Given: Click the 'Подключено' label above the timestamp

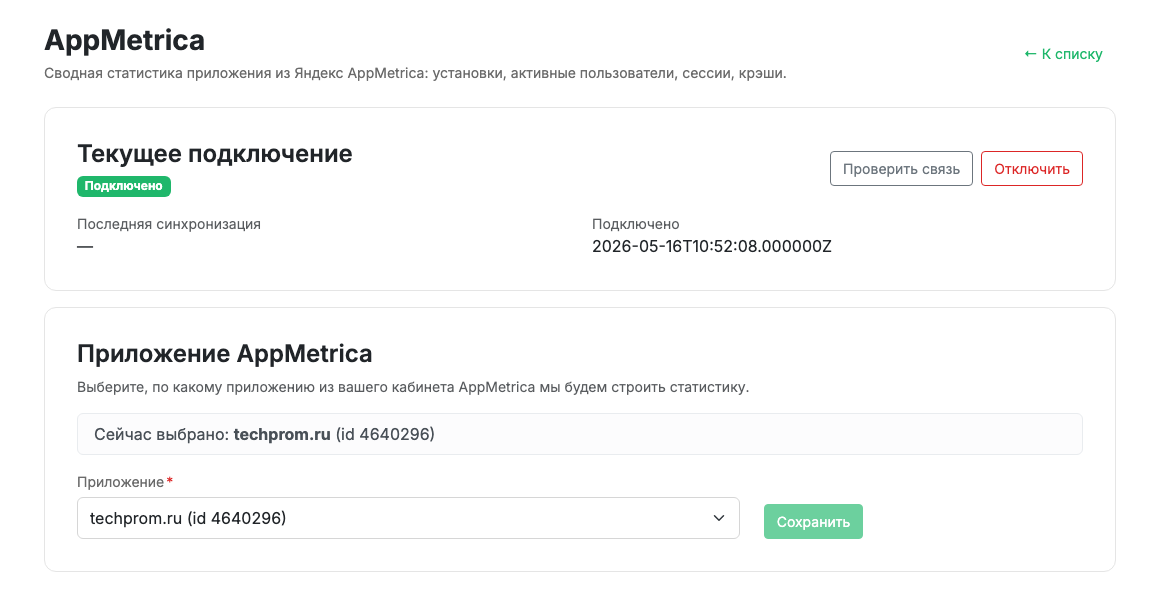Looking at the screenshot, I should pyautogui.click(x=635, y=224).
